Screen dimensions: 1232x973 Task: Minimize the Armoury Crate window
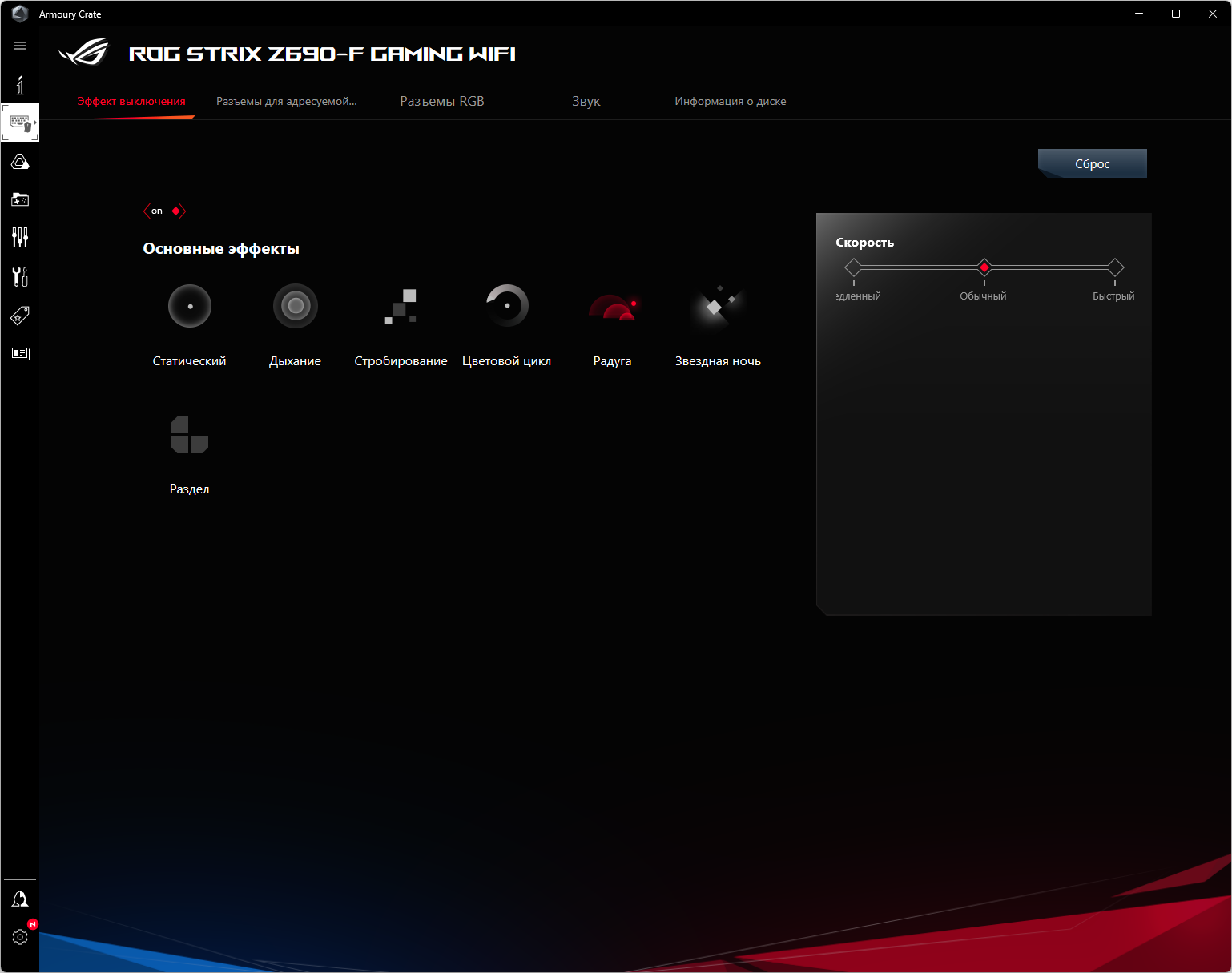(x=1139, y=14)
